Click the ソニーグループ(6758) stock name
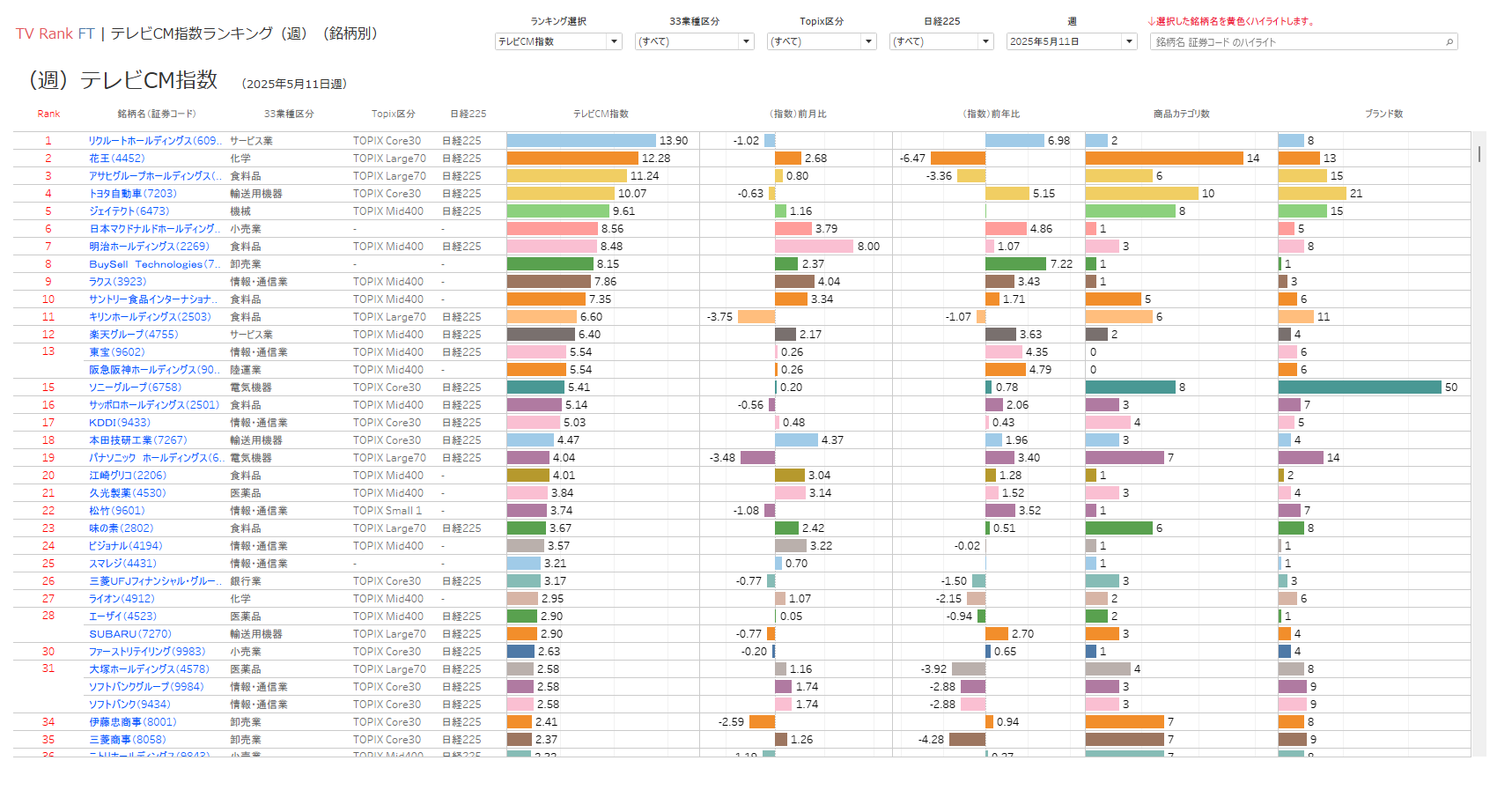Viewport: 1512px width, 790px height. tap(135, 388)
